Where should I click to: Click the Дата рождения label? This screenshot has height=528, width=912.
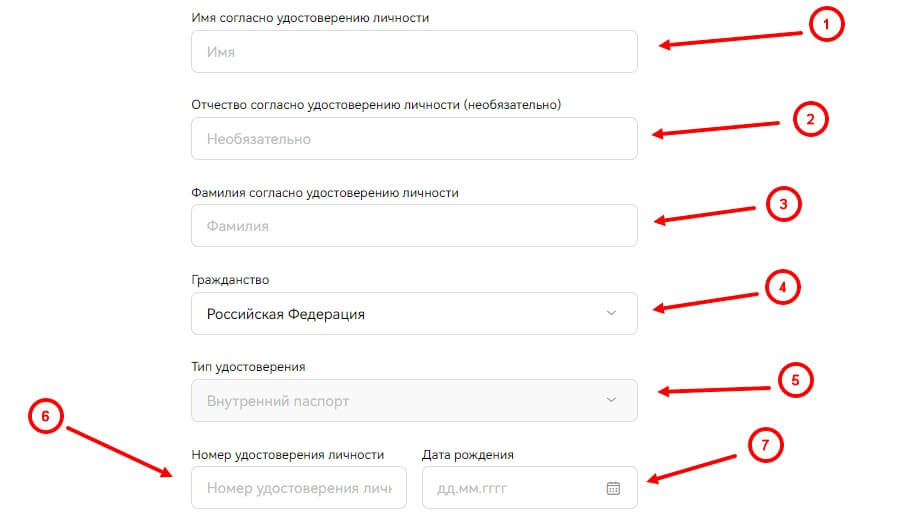tap(468, 454)
